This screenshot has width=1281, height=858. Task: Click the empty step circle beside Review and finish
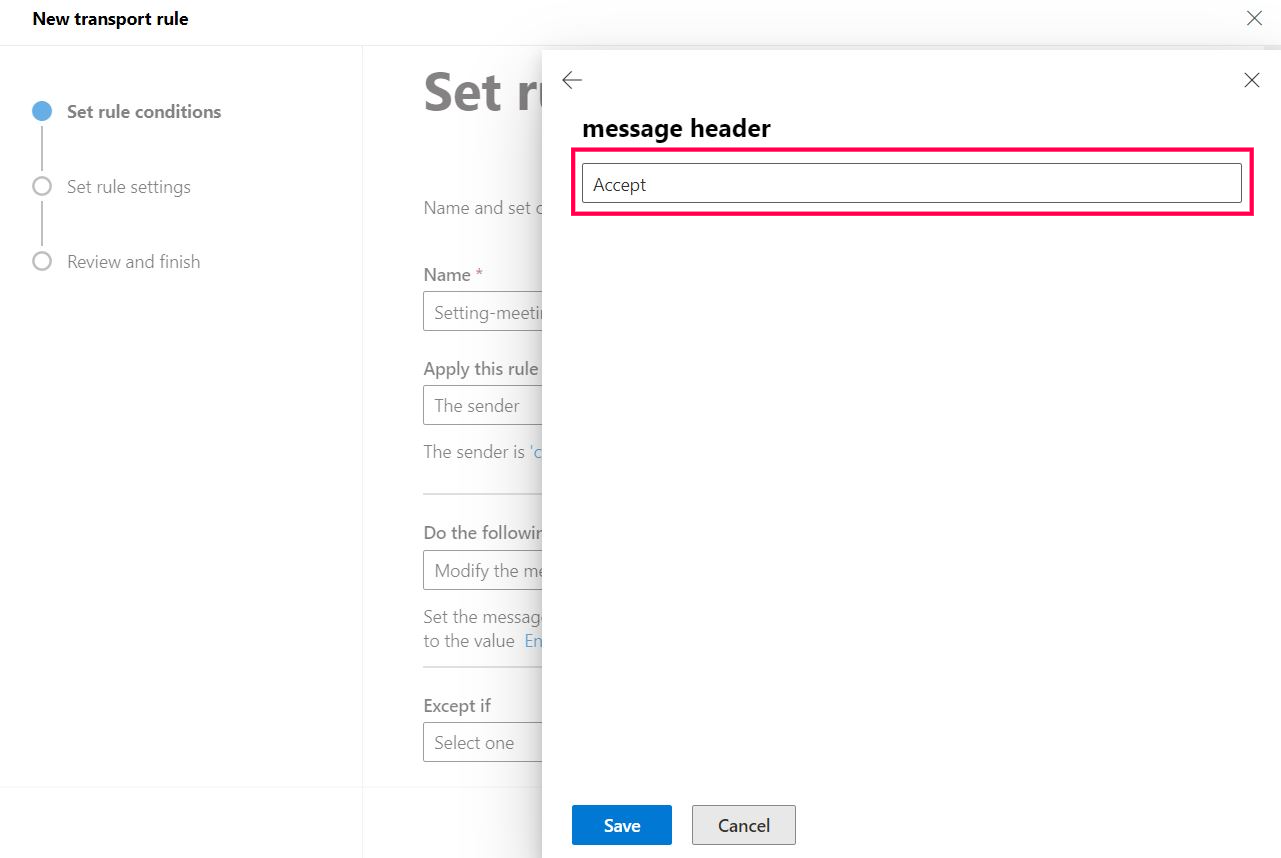pos(42,261)
